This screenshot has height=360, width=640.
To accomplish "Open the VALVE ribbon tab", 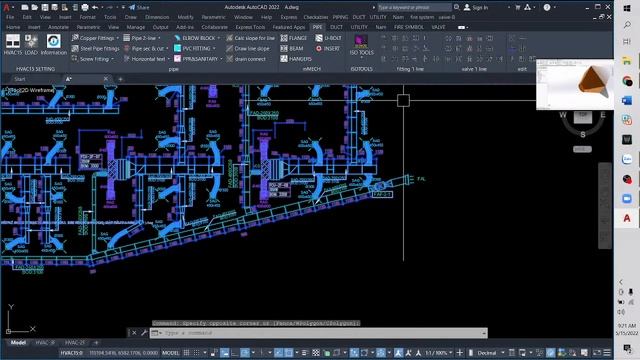I will point(438,27).
